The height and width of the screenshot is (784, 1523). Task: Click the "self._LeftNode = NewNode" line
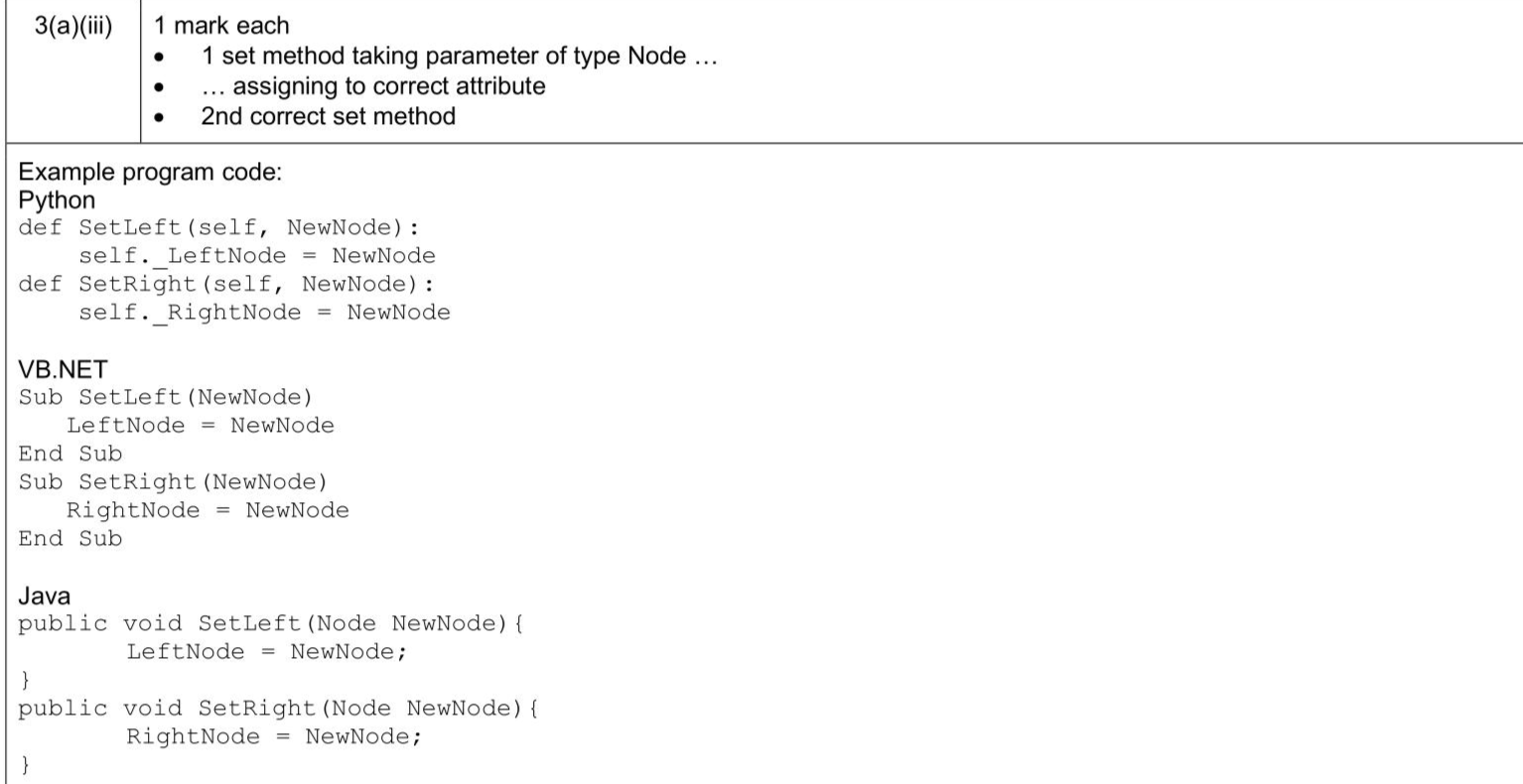point(256,256)
